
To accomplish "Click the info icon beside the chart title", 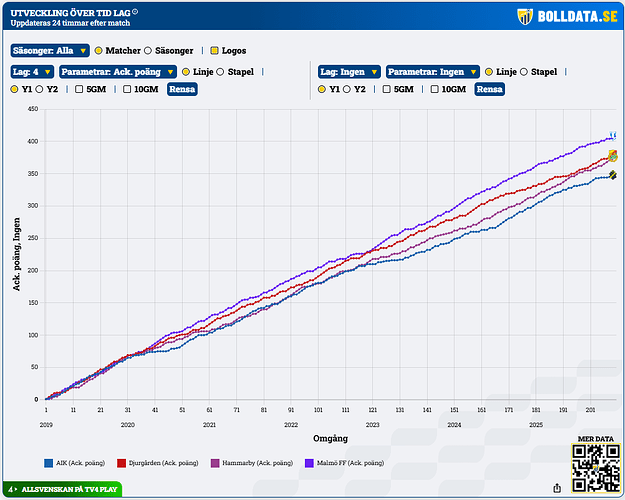I will (x=135, y=12).
